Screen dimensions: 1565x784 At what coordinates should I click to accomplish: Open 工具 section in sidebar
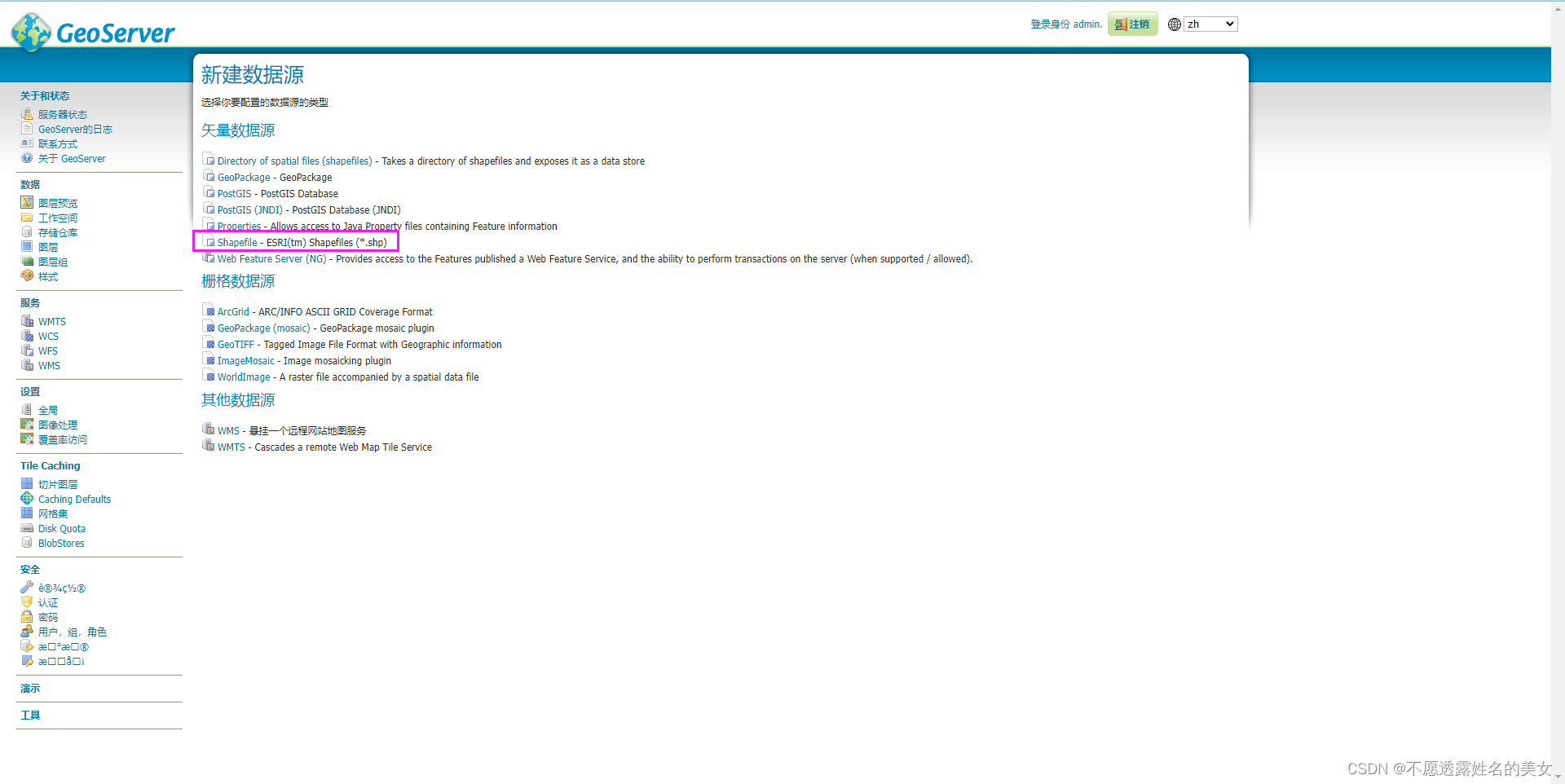30,716
